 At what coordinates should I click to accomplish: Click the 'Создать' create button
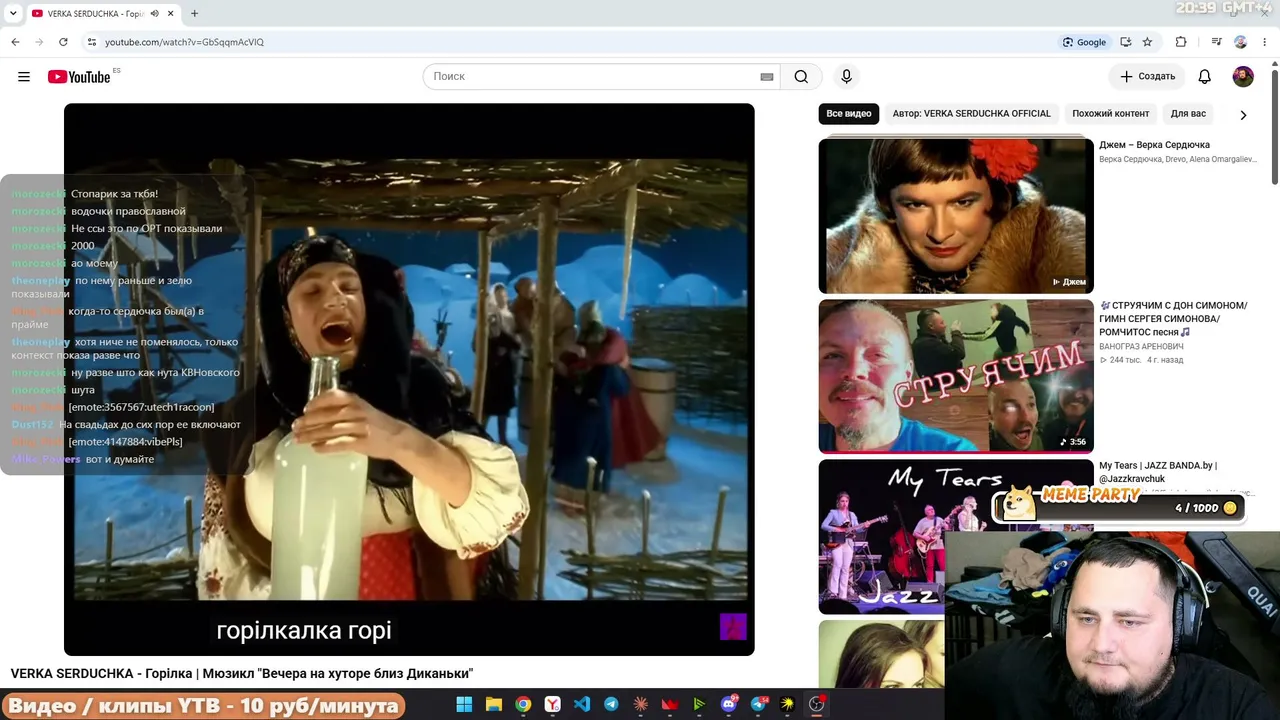click(1148, 77)
